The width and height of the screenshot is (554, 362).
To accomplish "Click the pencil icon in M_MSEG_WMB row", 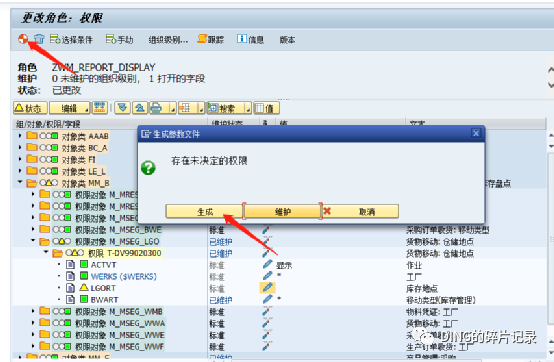I will (267, 311).
